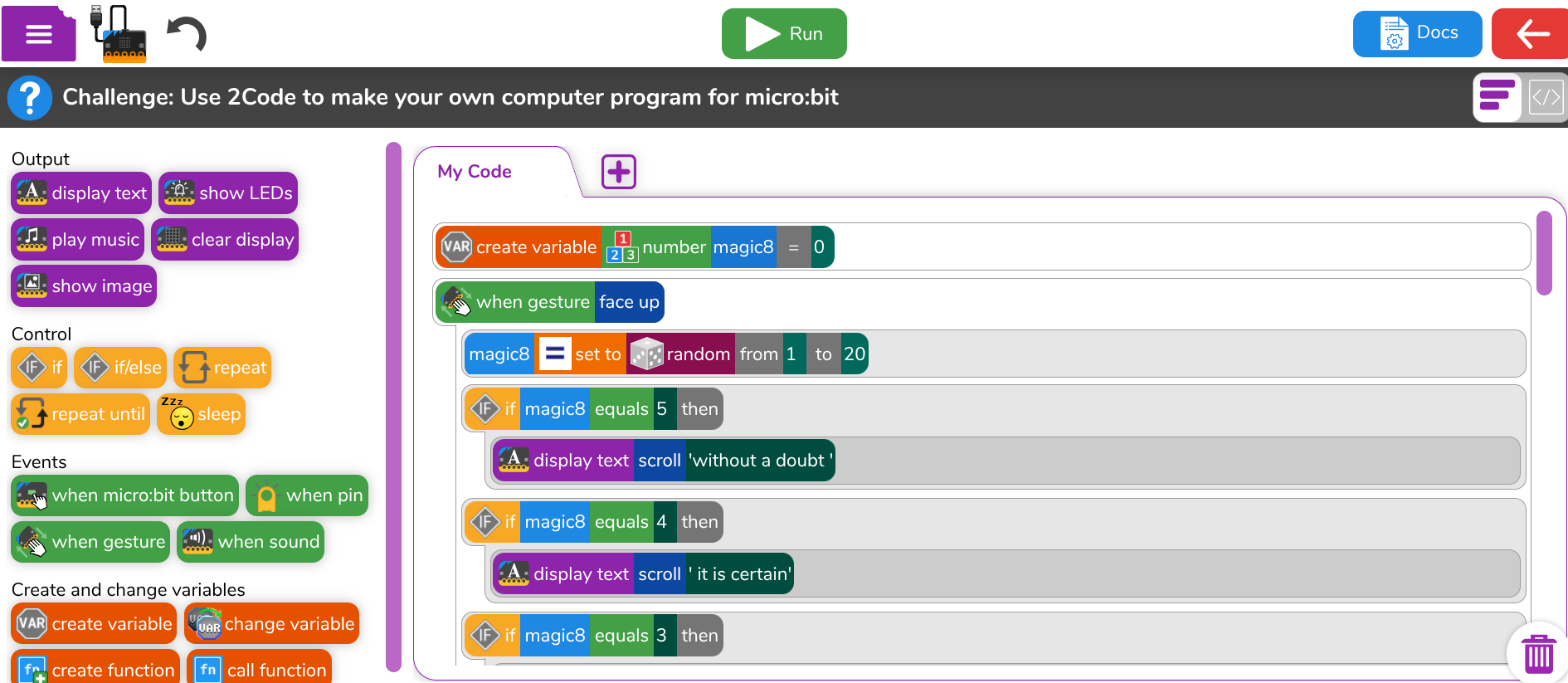
Task: Select the show image block
Action: (84, 286)
